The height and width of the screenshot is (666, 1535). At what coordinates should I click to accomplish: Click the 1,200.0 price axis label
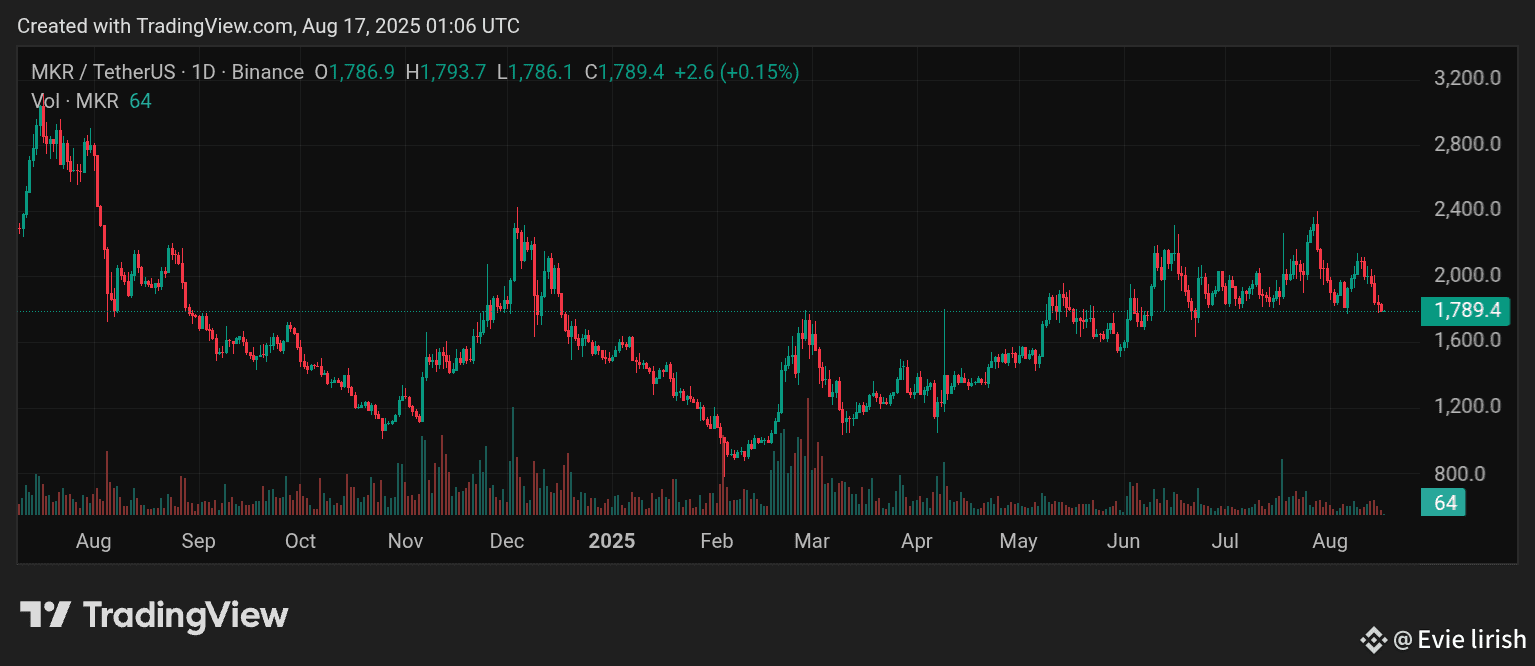point(1467,406)
